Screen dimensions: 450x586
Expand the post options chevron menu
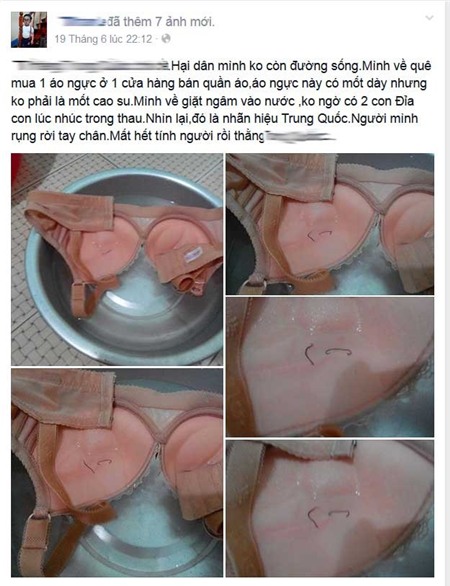429,17
